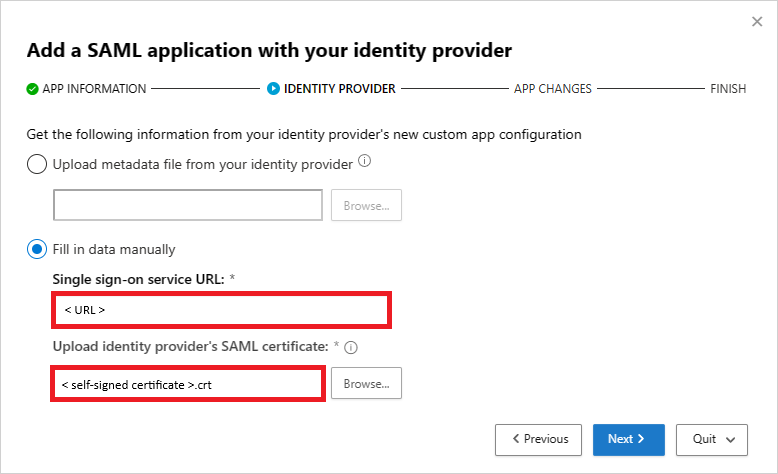Browse for the SAML certificate file

point(366,384)
